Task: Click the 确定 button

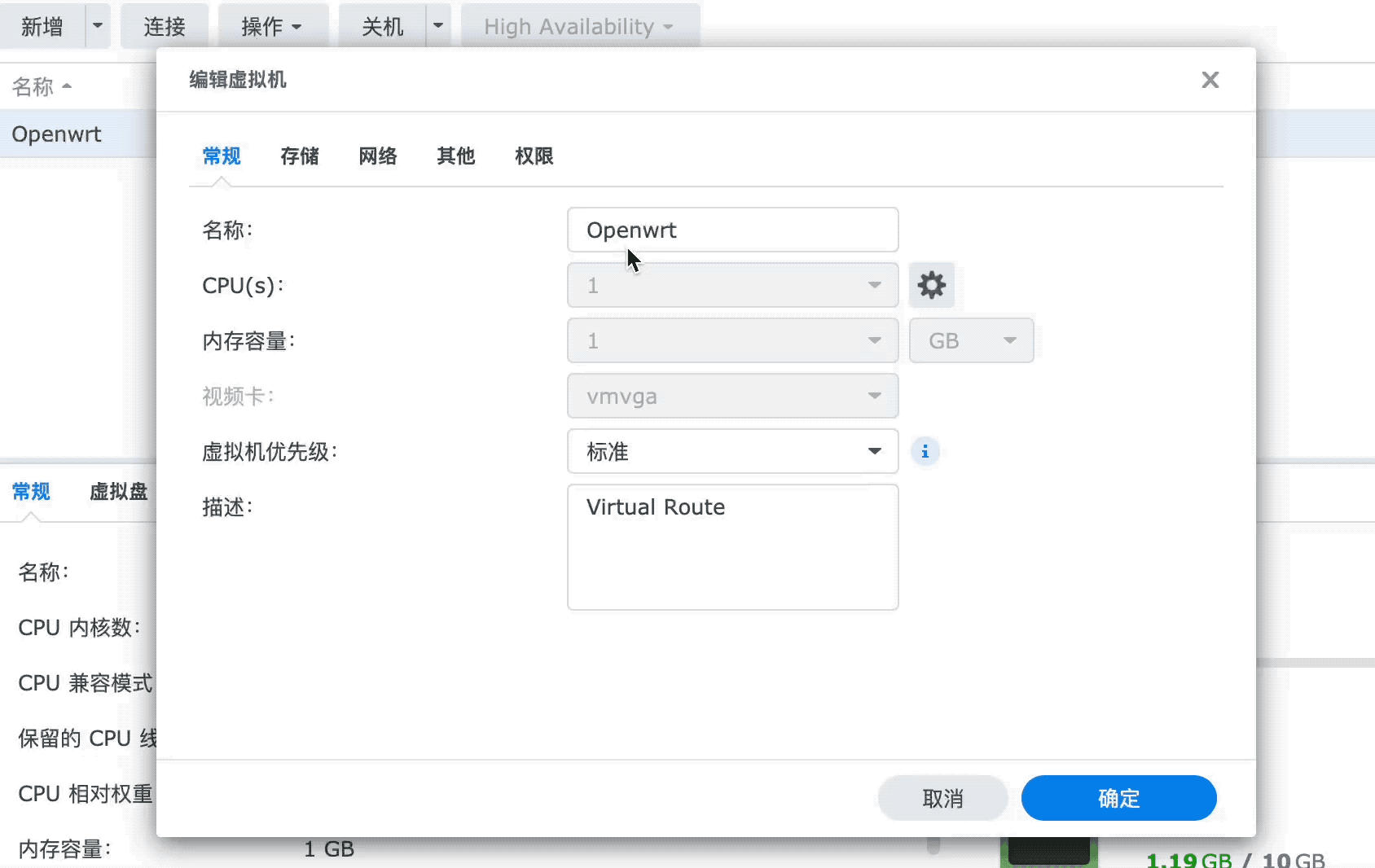Action: click(1118, 798)
